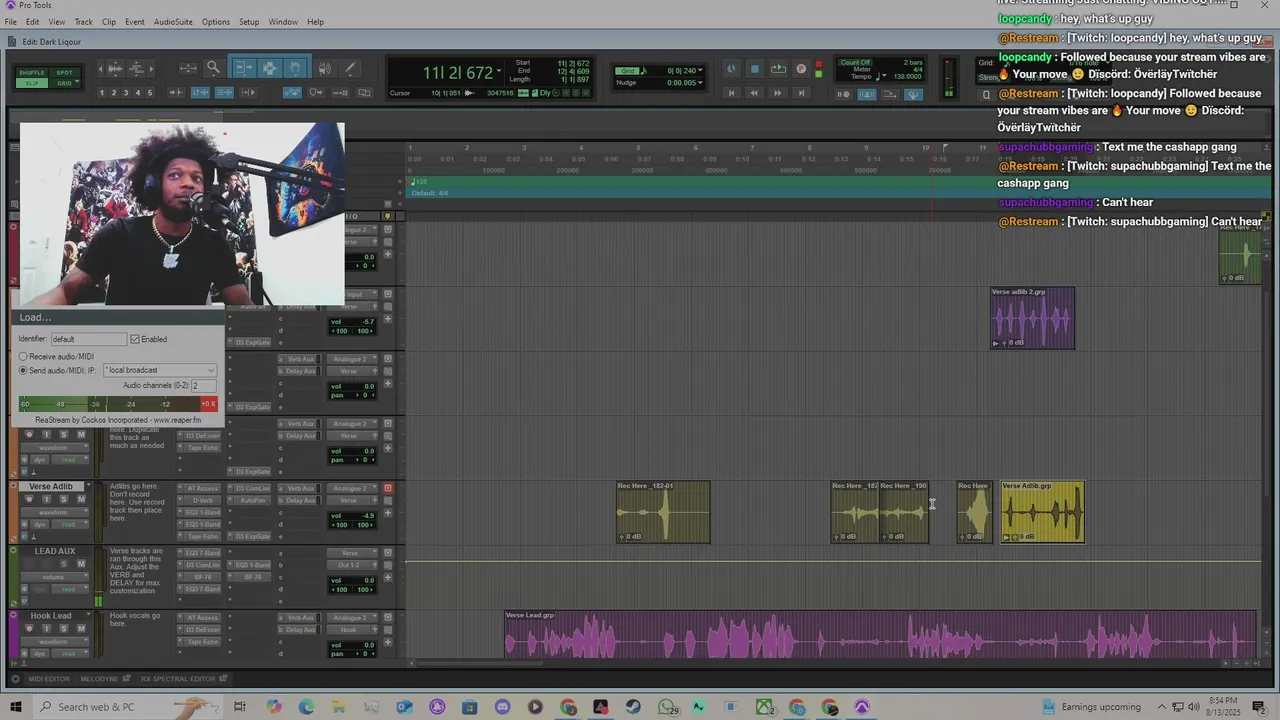Switch to MIDI EDITOR tab
This screenshot has width=1280, height=720.
[x=49, y=679]
